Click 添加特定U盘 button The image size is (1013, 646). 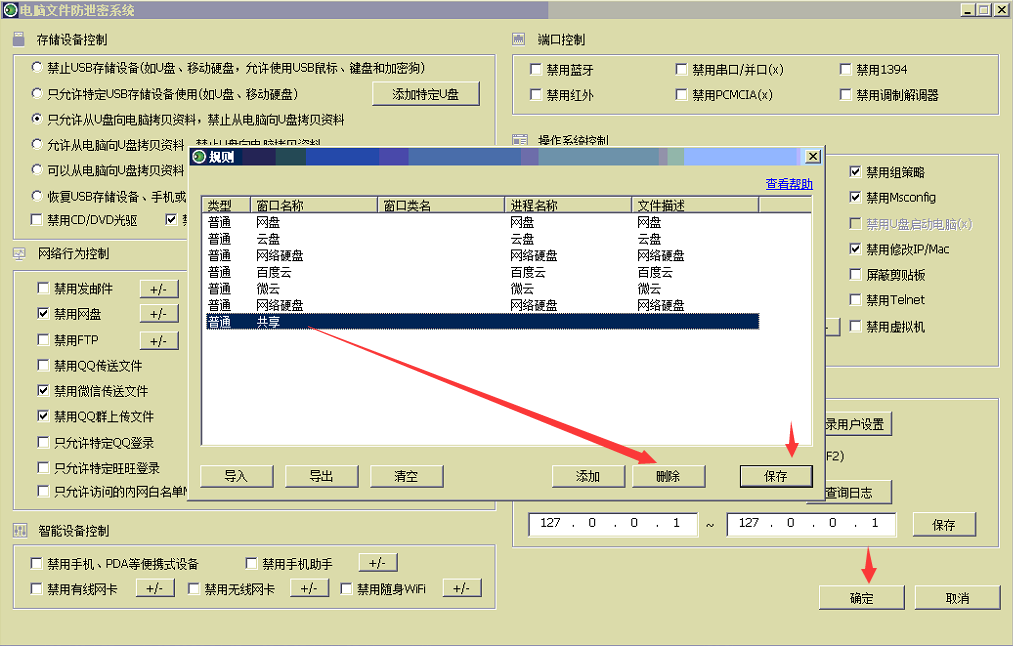coord(425,94)
